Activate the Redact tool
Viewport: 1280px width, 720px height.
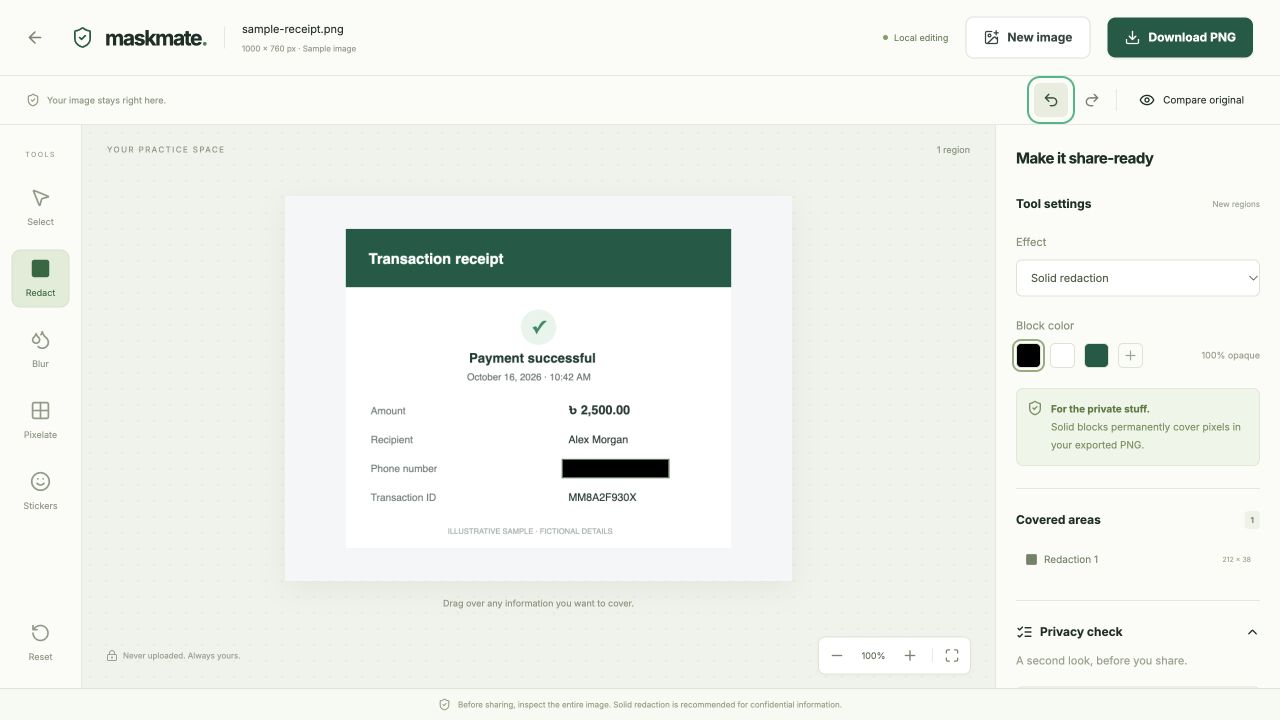click(41, 278)
